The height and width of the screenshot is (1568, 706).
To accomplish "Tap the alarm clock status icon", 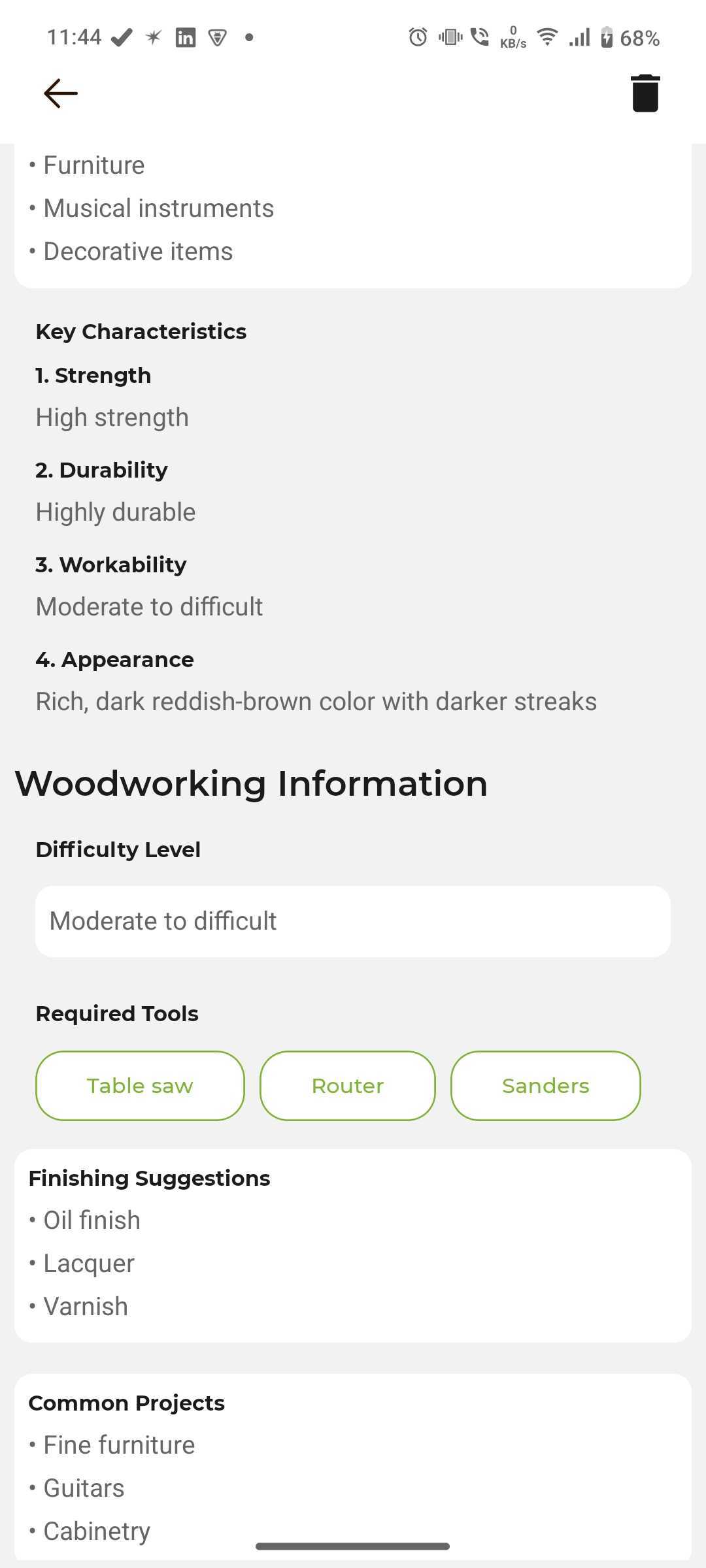I will pos(418,37).
